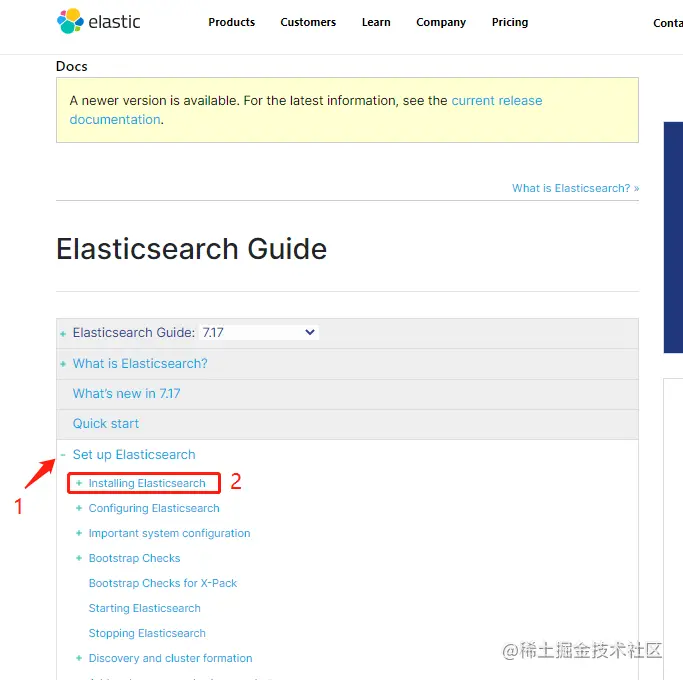The height and width of the screenshot is (680, 683).
Task: Expand 'Important system configuration' plus icon
Action: [79, 533]
